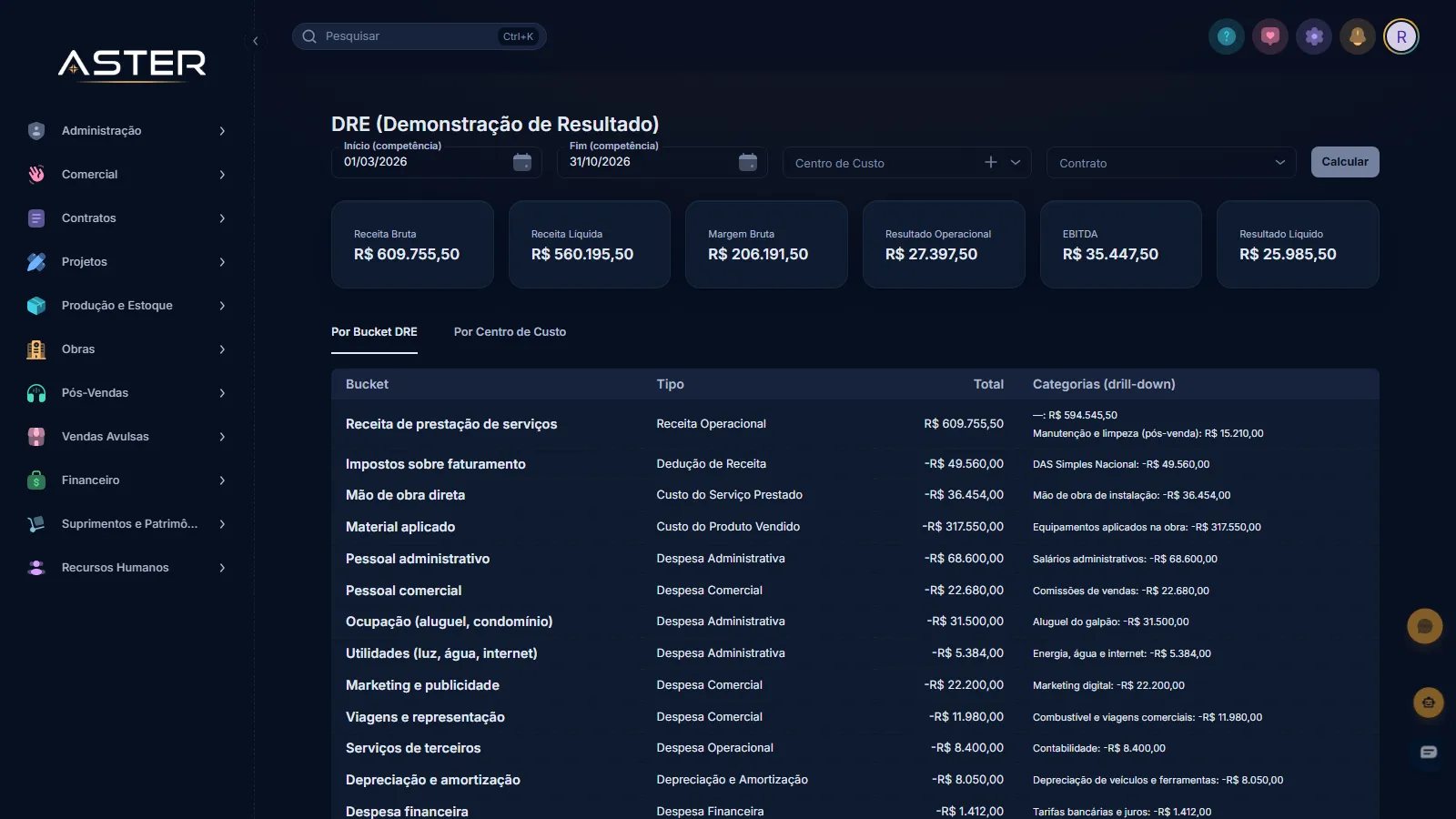Click the DAS Simples Nacional drill-down entry
Image resolution: width=1456 pixels, height=819 pixels.
click(1121, 464)
